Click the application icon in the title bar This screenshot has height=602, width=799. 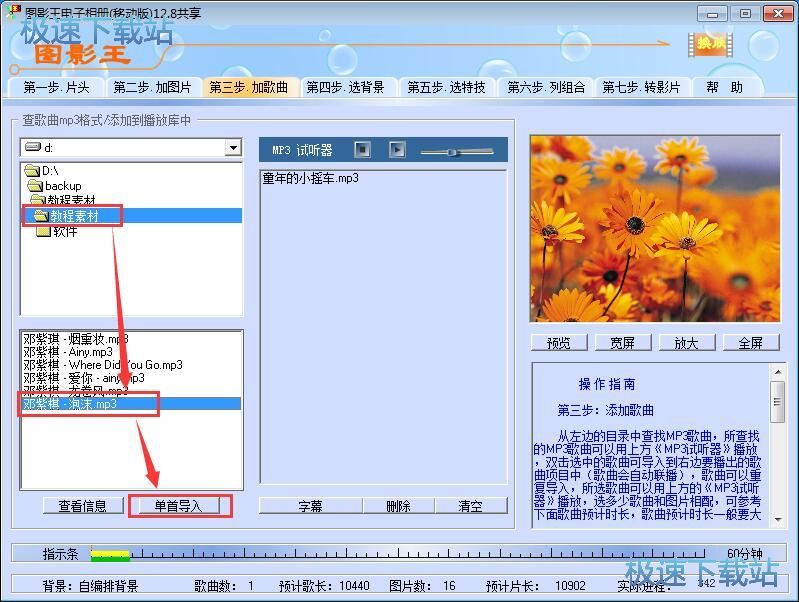point(12,12)
